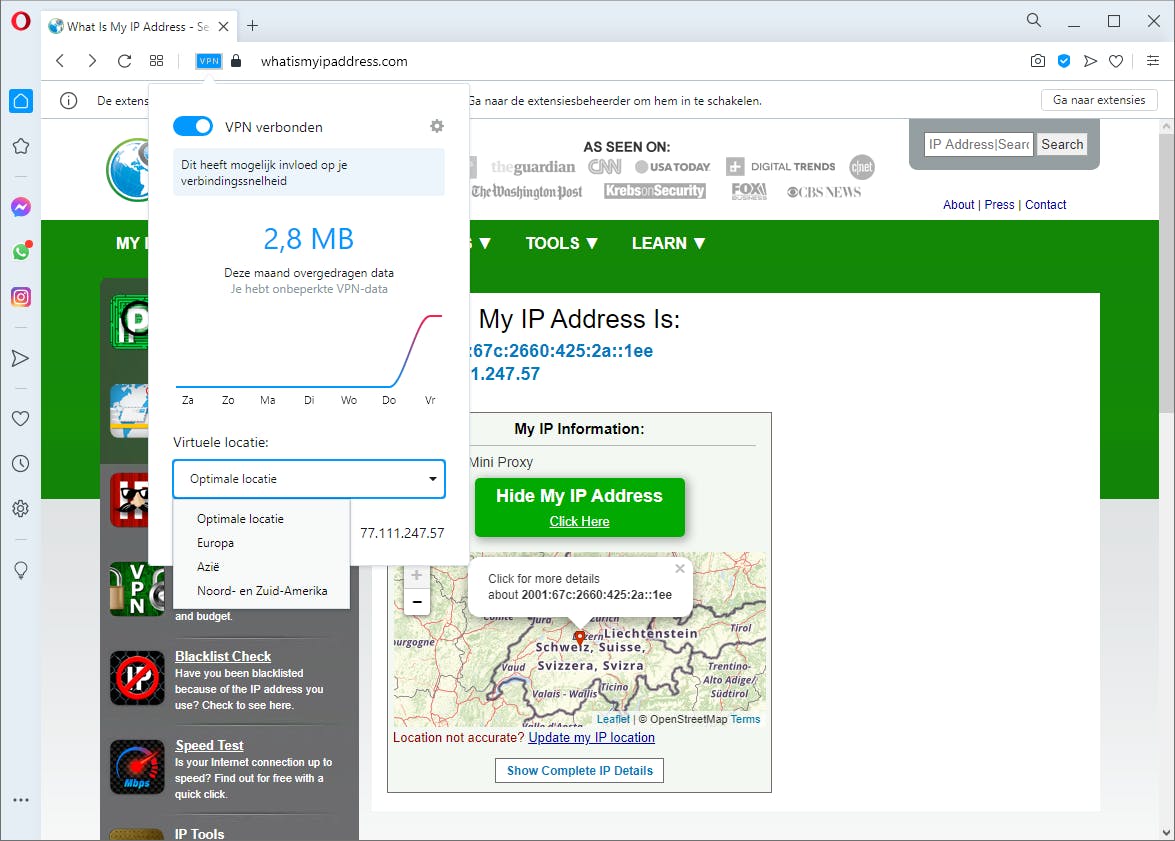Click the Speed Test Mbps gauge icon
The height and width of the screenshot is (841, 1175).
tap(136, 767)
